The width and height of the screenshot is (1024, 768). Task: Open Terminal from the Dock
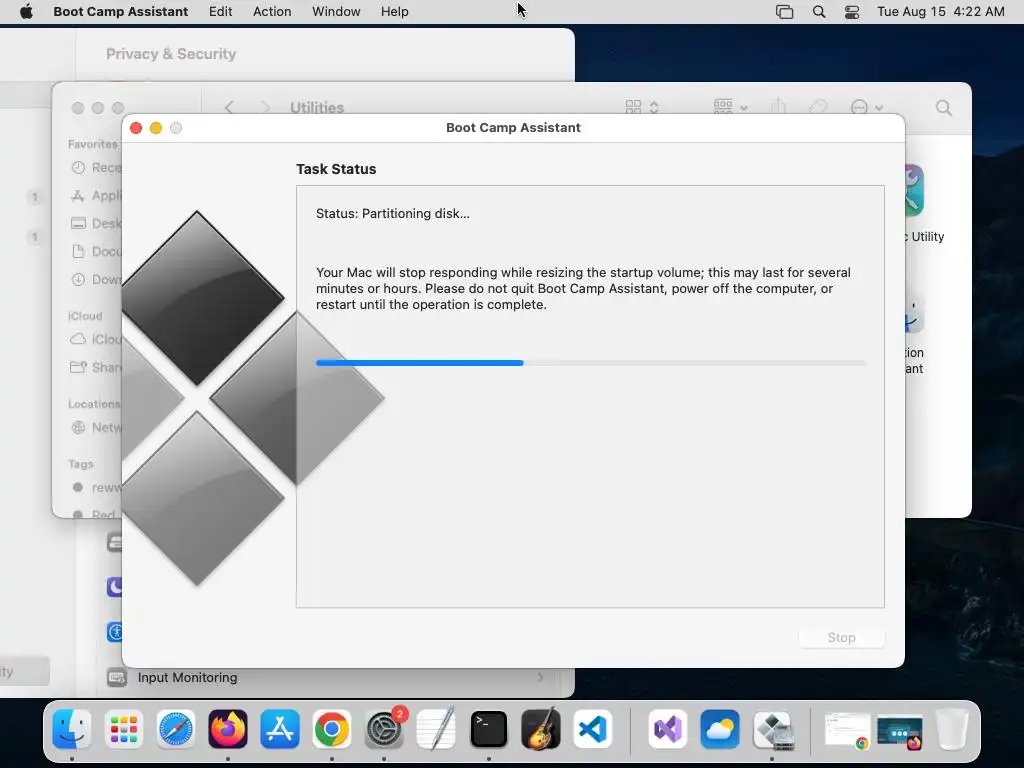point(488,729)
